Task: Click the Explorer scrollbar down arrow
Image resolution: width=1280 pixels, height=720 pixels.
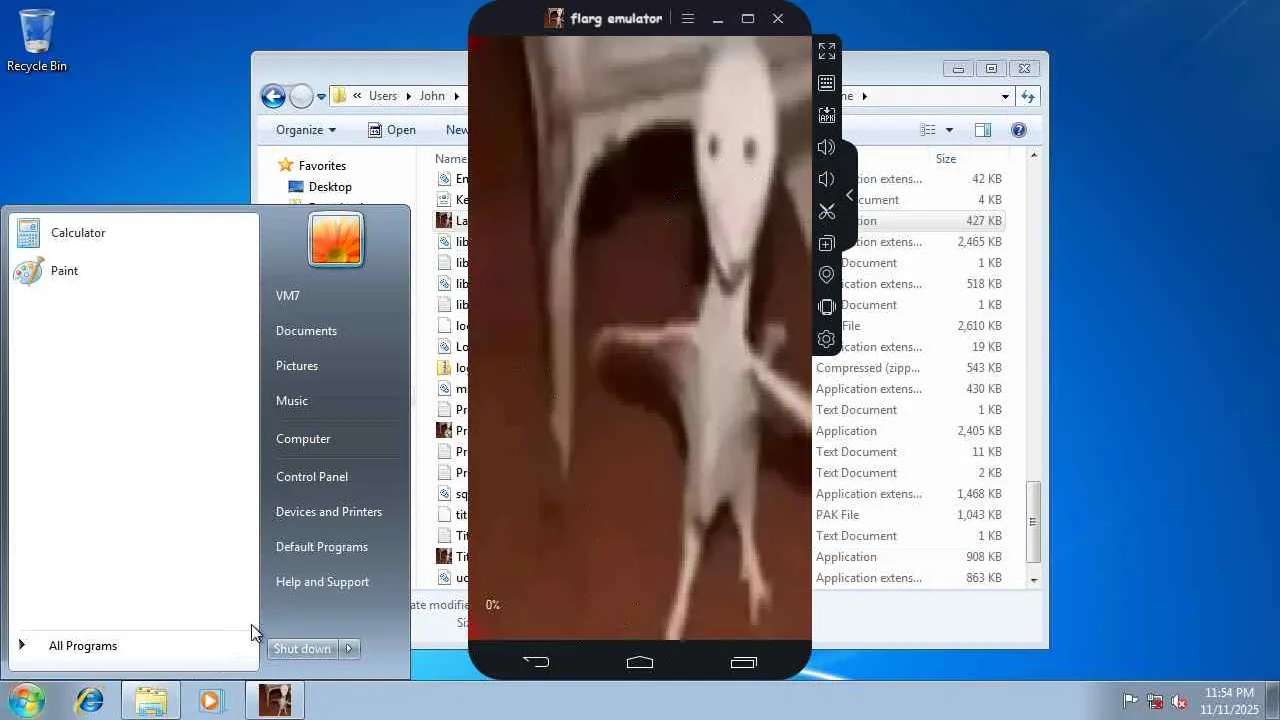Action: (1033, 580)
